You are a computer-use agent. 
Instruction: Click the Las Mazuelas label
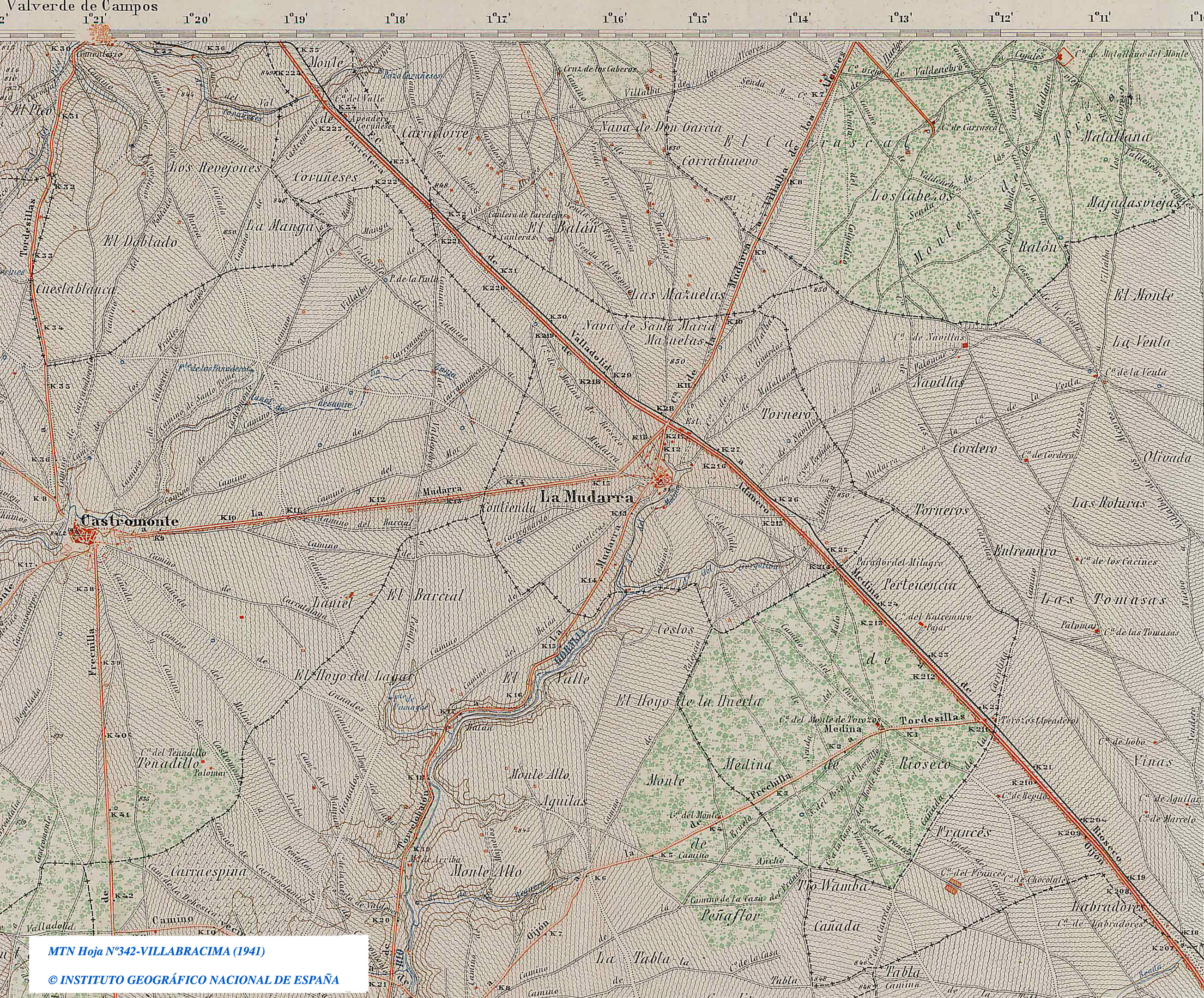pyautogui.click(x=677, y=295)
